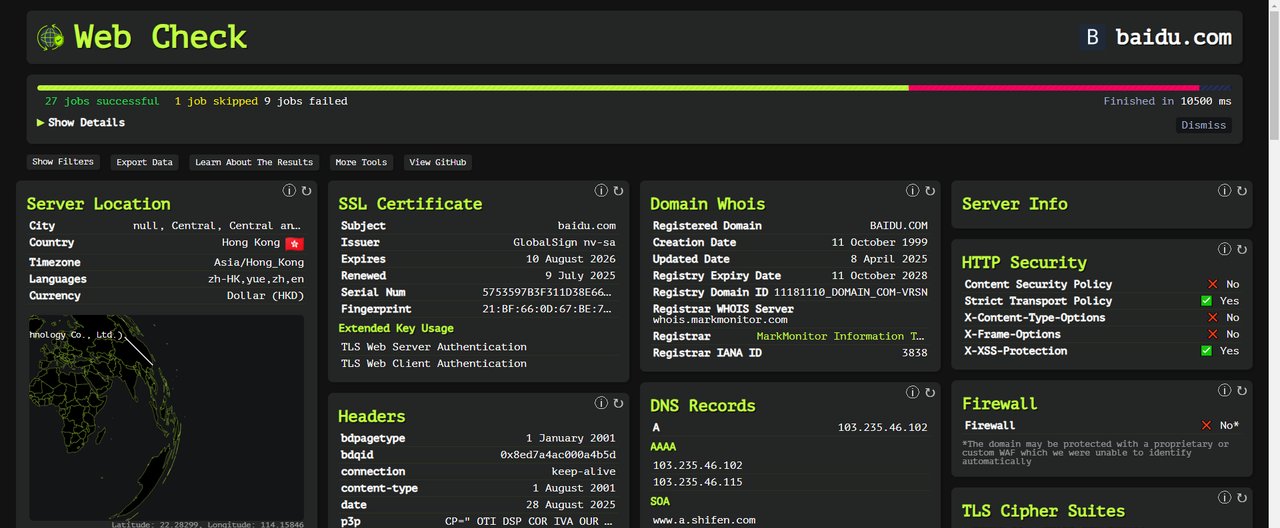
Task: Select whois.markmonitor.com server text
Action: point(720,320)
